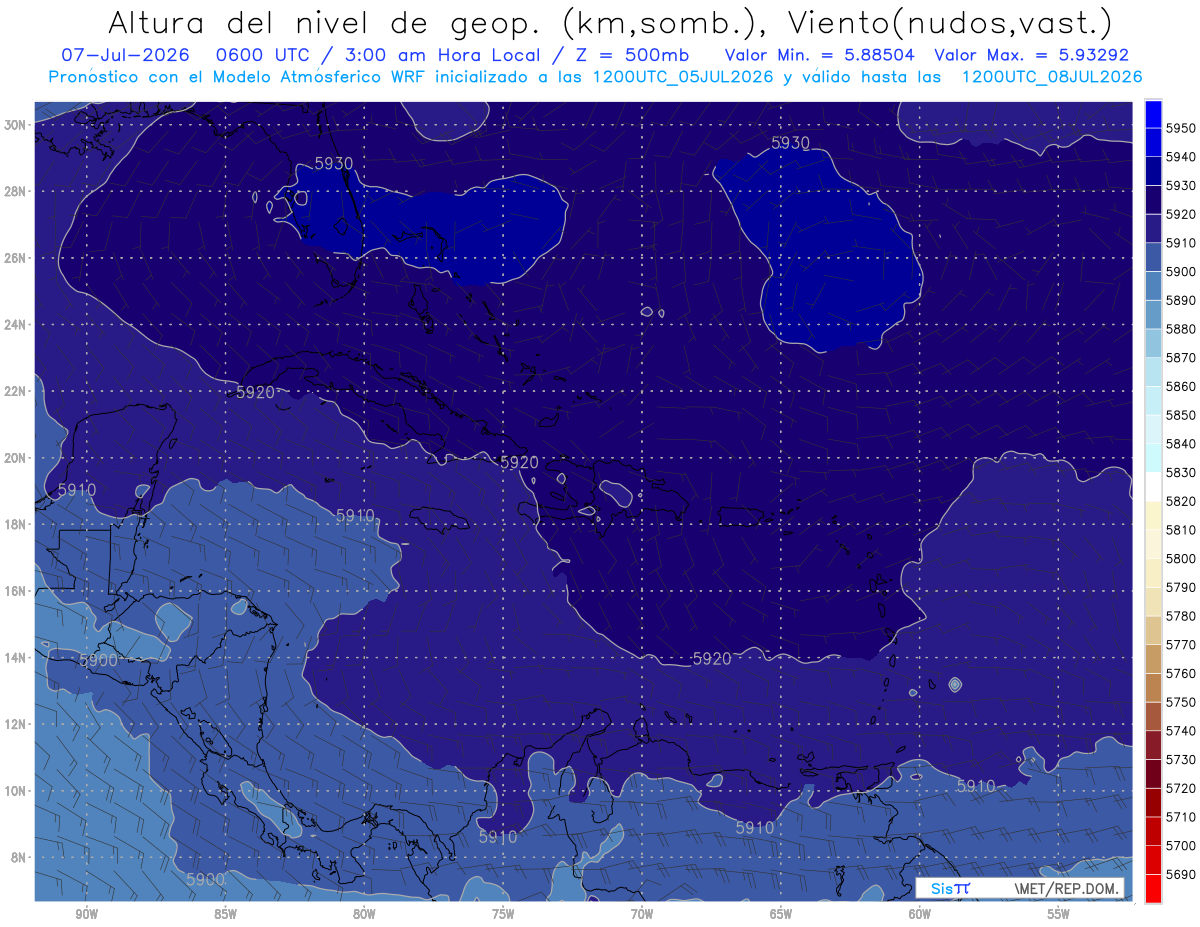Click the 65W longitude axis label
This screenshot has height=927, width=1200.
781,913
